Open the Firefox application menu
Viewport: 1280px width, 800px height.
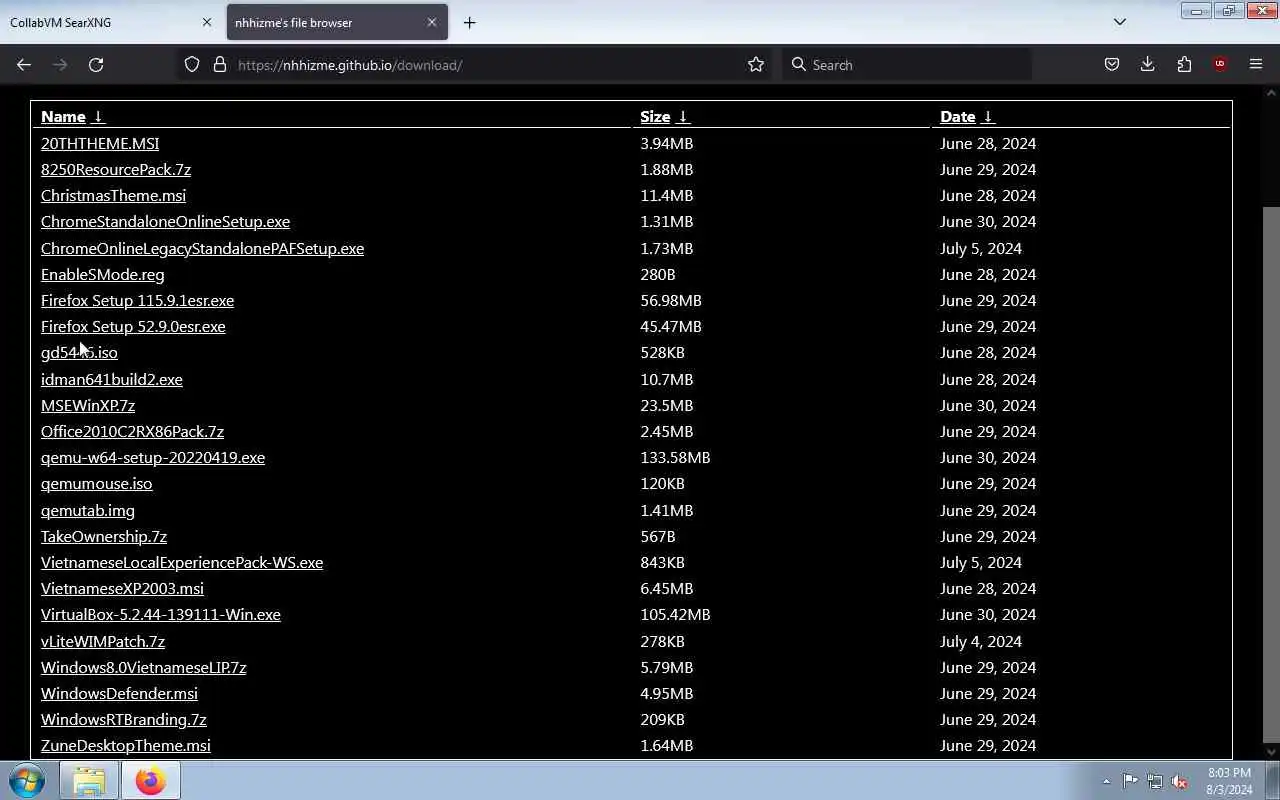tap(1256, 64)
